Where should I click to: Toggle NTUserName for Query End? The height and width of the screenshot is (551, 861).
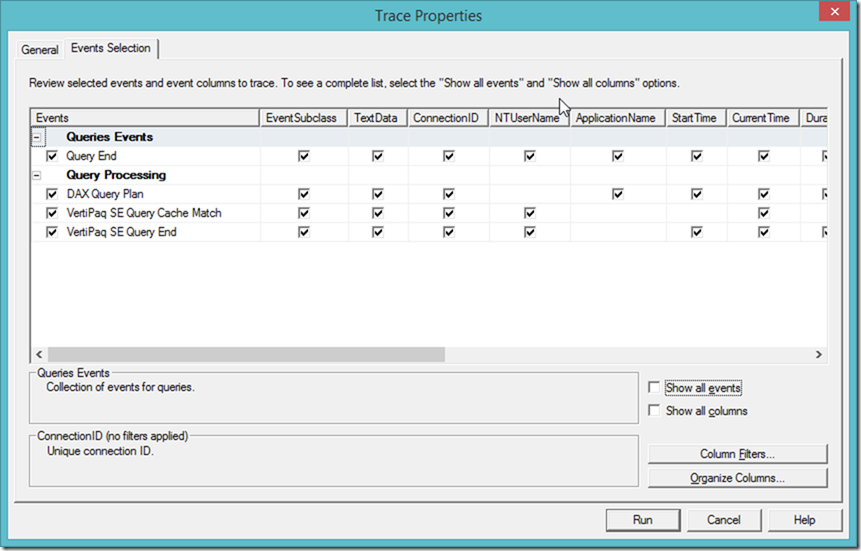pos(529,156)
